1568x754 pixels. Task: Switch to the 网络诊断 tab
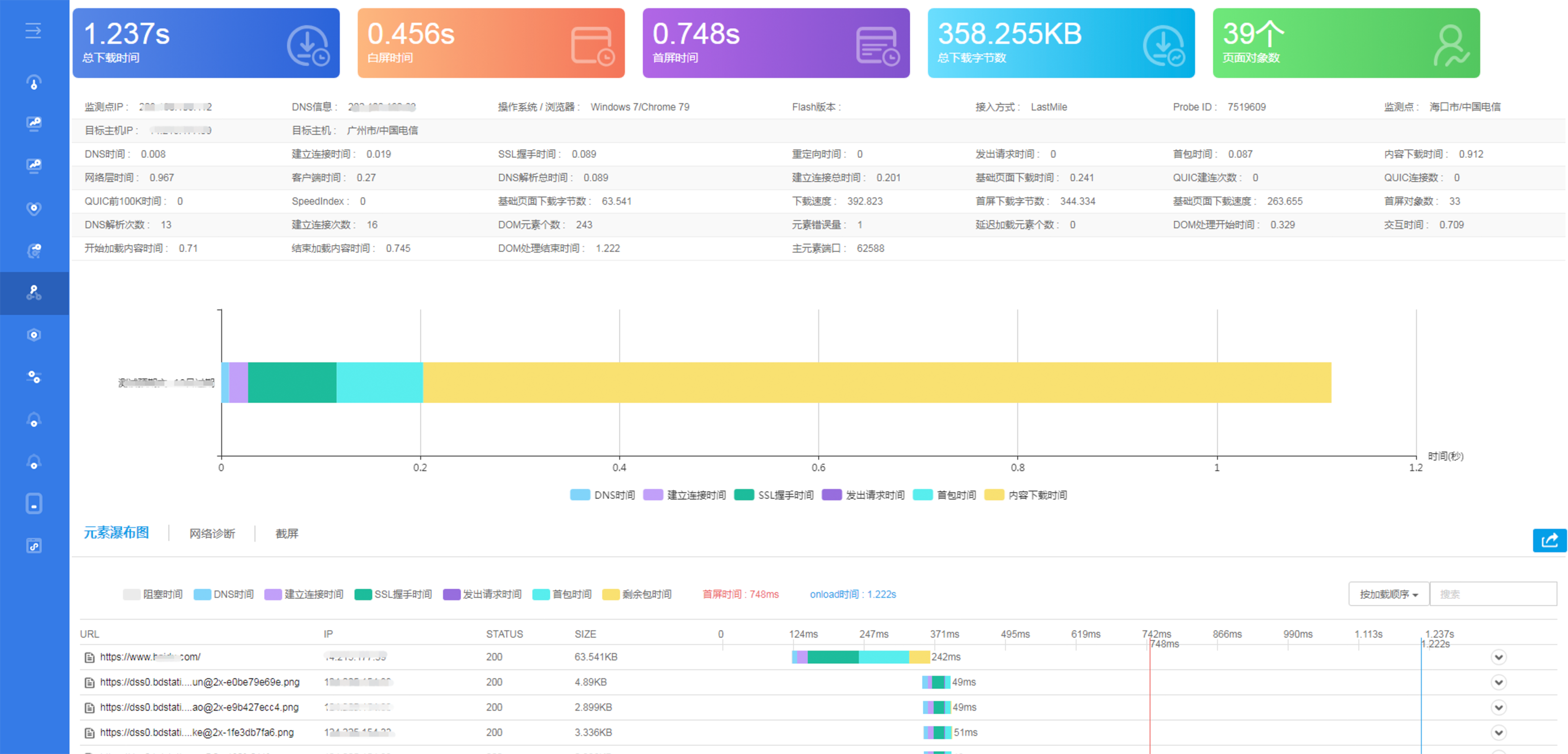(x=212, y=534)
